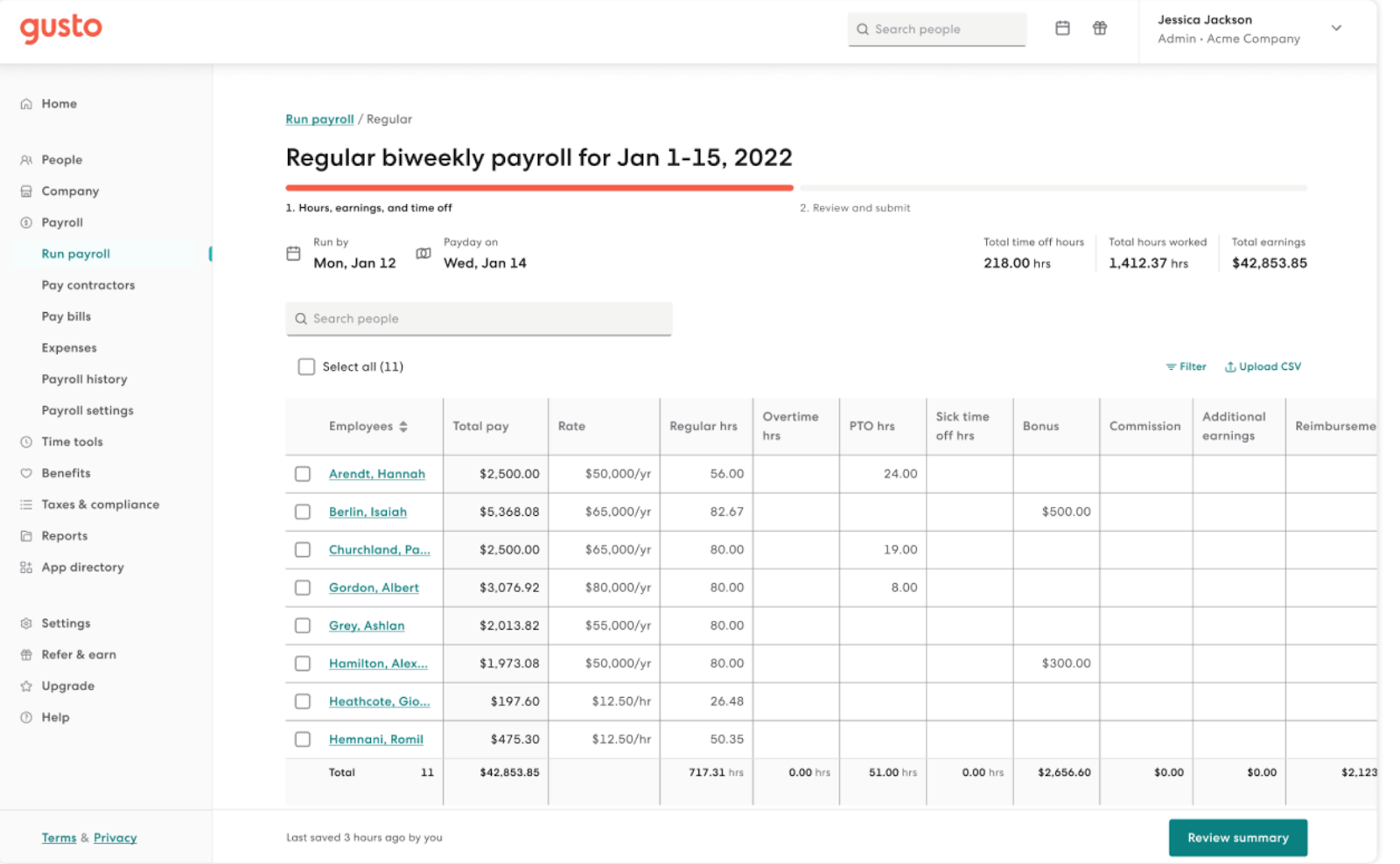The width and height of the screenshot is (1400, 864).
Task: Expand the Jessica Jackson account menu
Action: point(1336,28)
